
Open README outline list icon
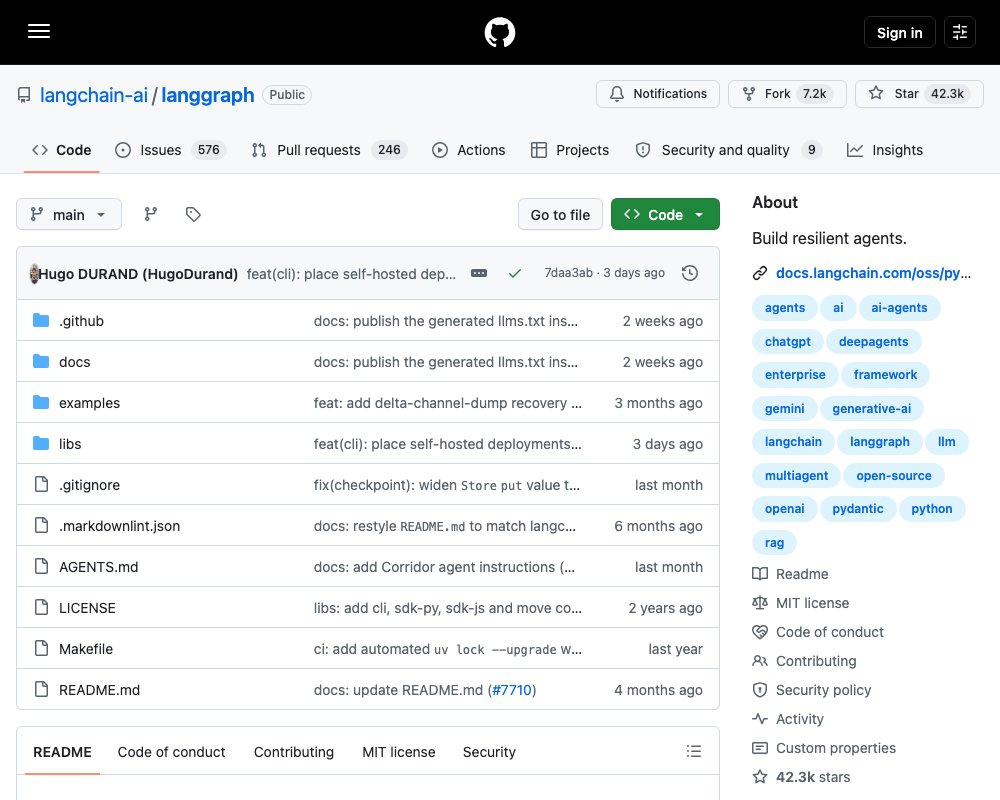click(694, 751)
